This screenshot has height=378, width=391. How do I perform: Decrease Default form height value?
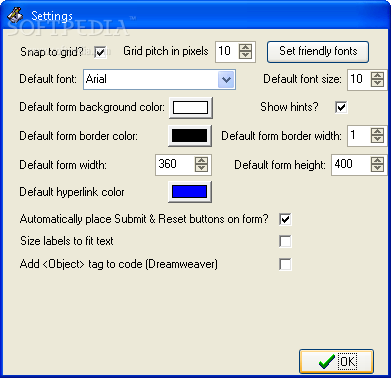[x=377, y=168]
